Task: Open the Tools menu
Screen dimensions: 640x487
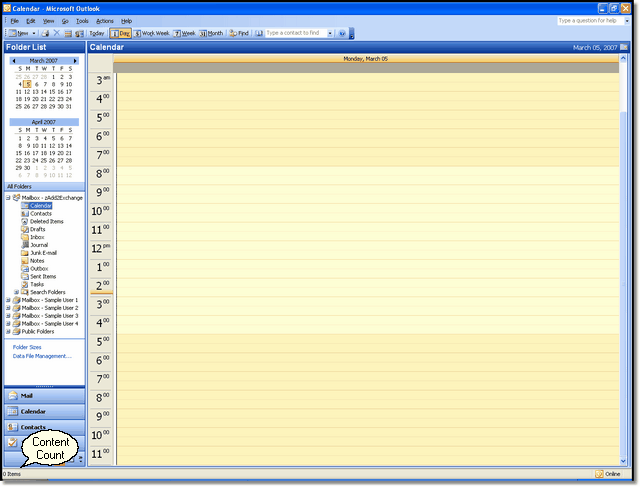Action: tap(82, 21)
